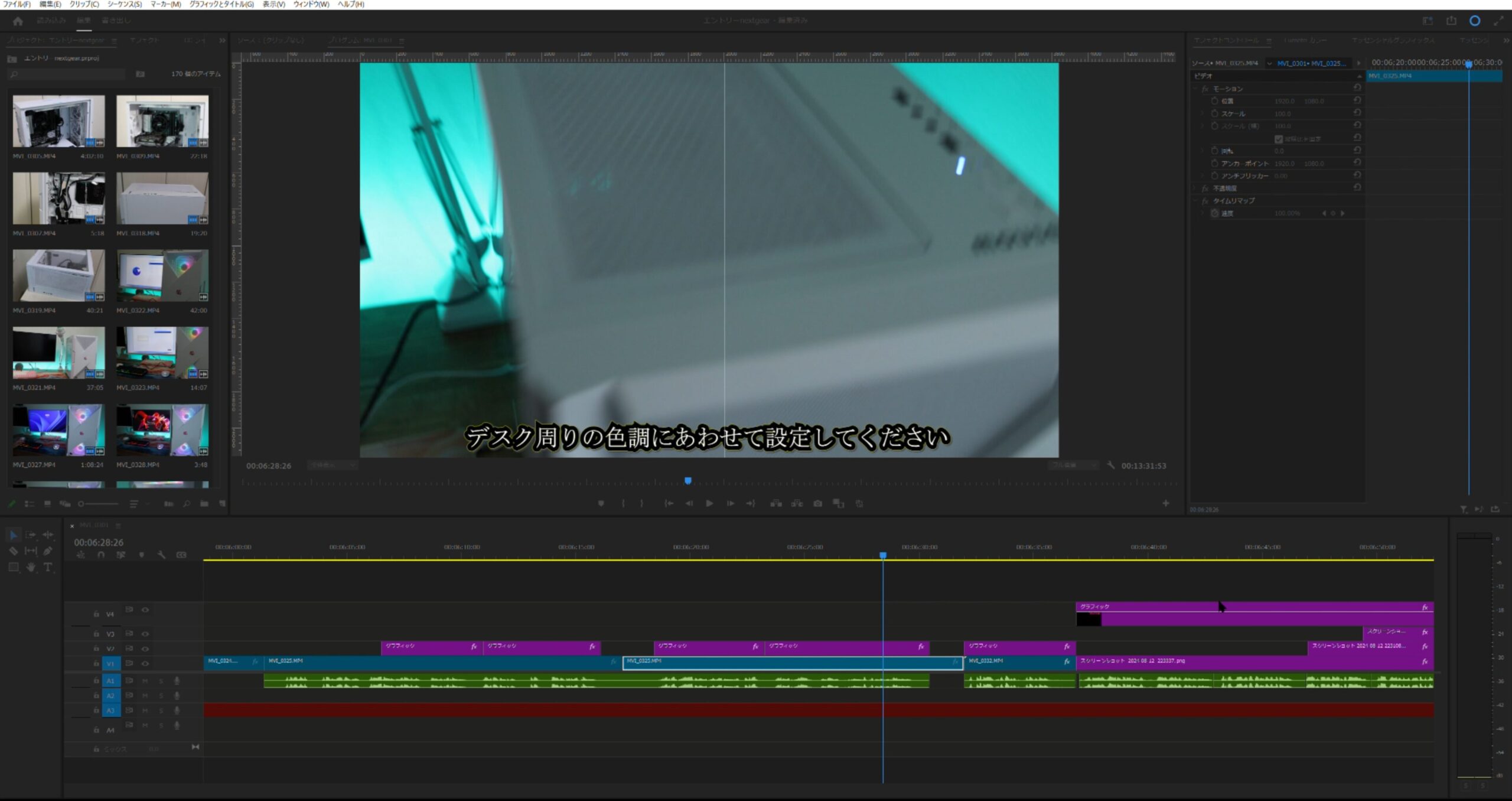
Task: Open Program Monitor settings wrench
Action: (1111, 465)
